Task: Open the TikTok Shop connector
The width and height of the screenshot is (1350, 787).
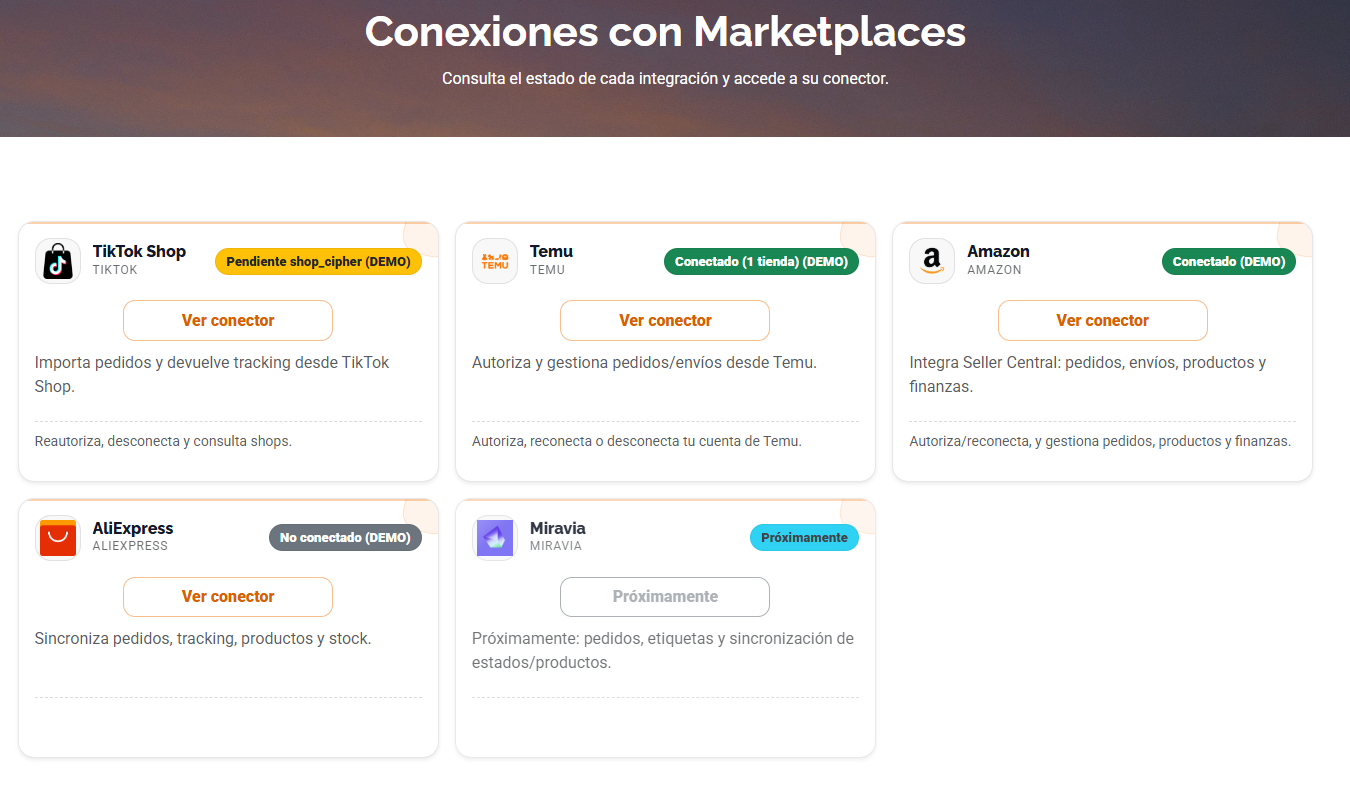Action: pos(227,320)
